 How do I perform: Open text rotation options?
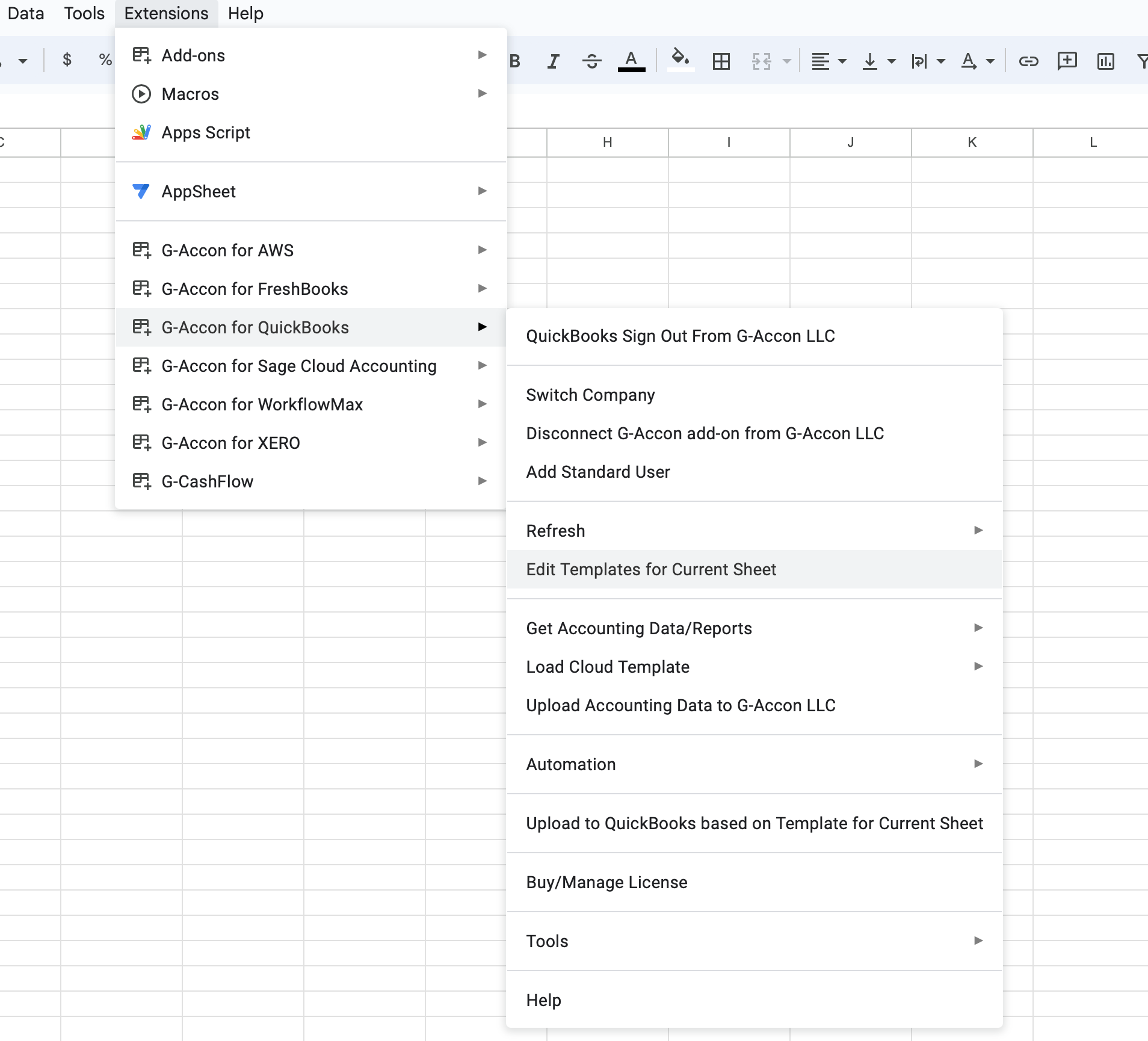click(x=969, y=61)
